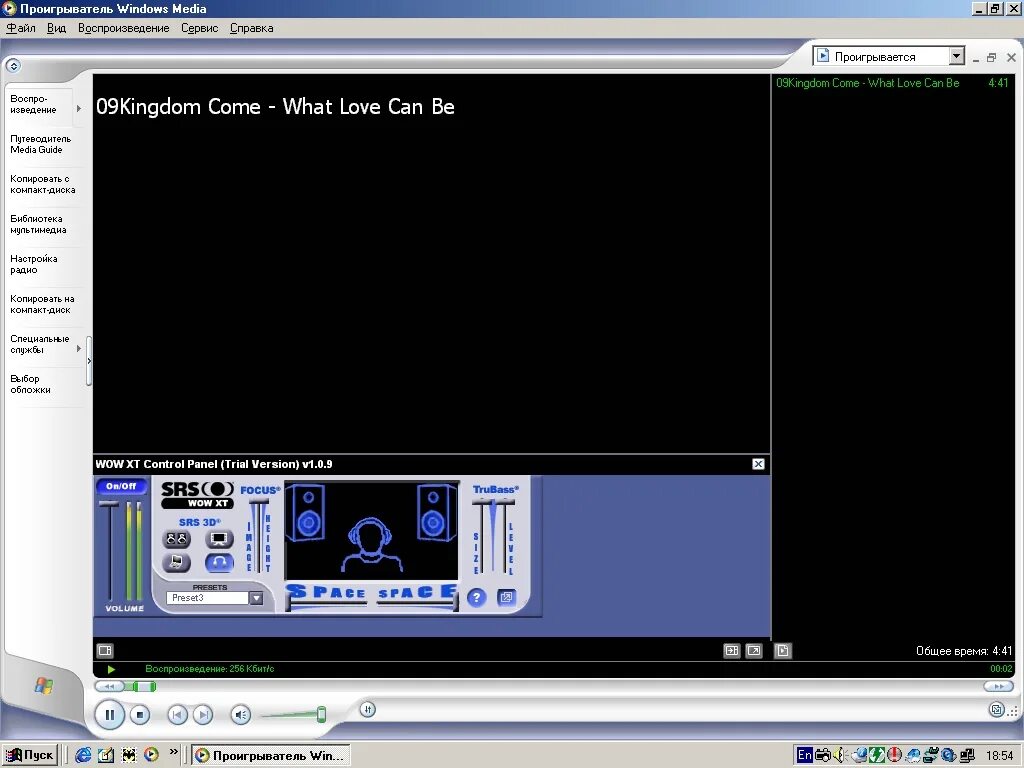
Task: Open the Файл menu
Action: (x=21, y=28)
